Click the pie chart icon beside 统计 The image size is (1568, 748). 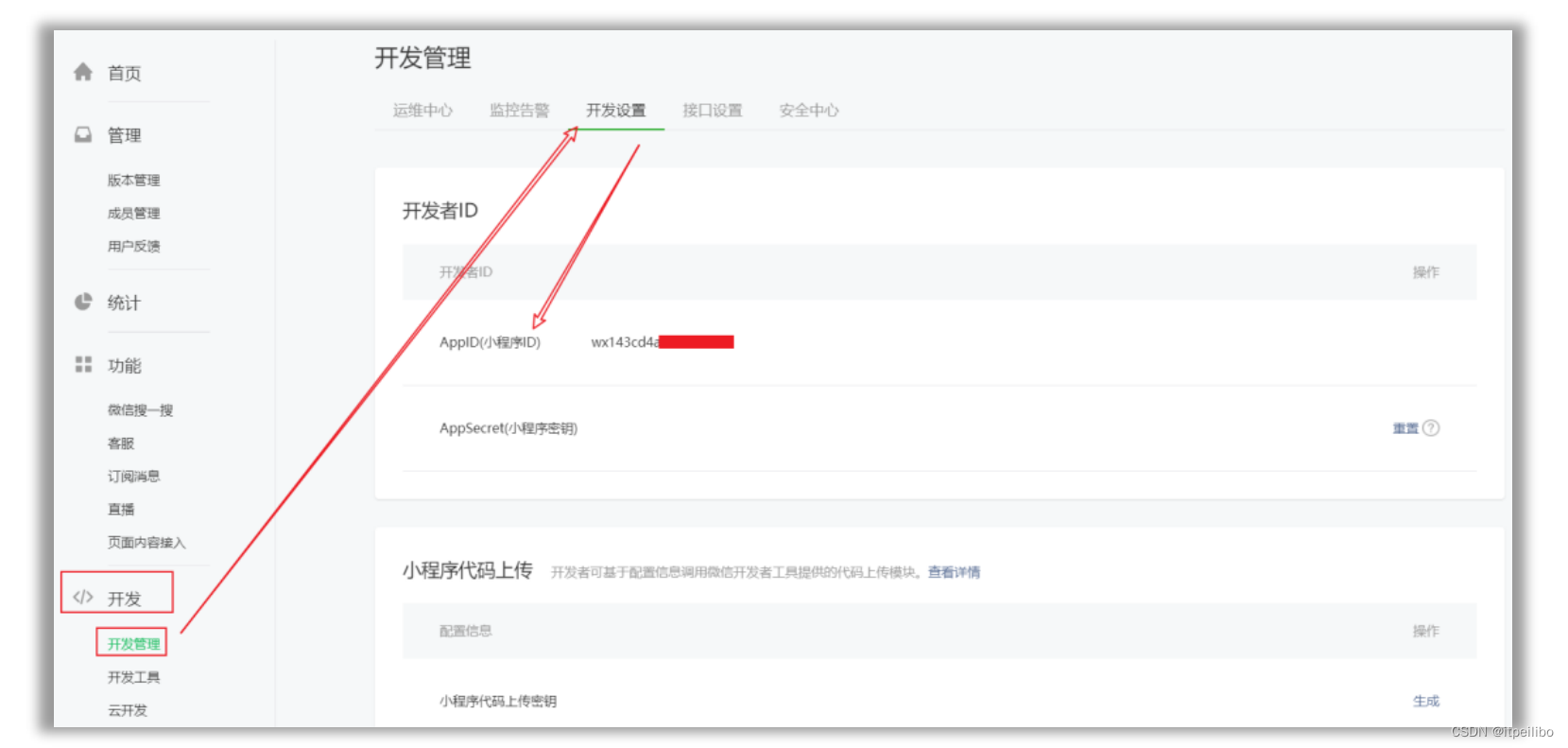click(x=83, y=302)
